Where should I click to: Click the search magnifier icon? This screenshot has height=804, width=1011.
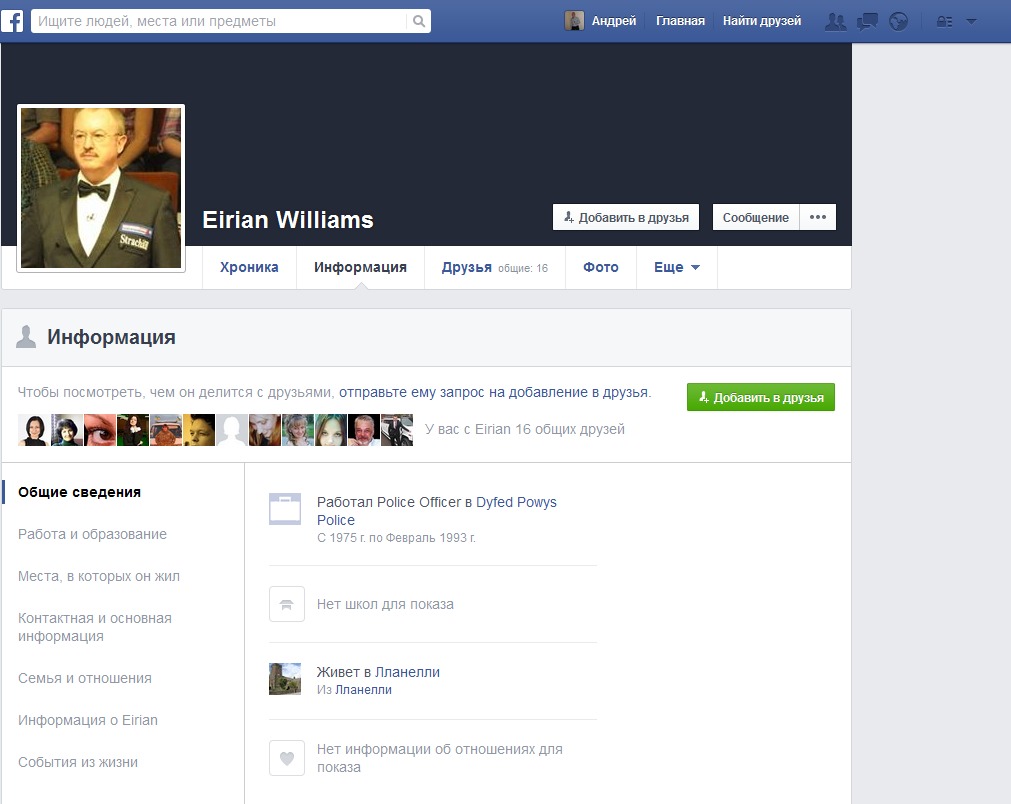point(419,21)
